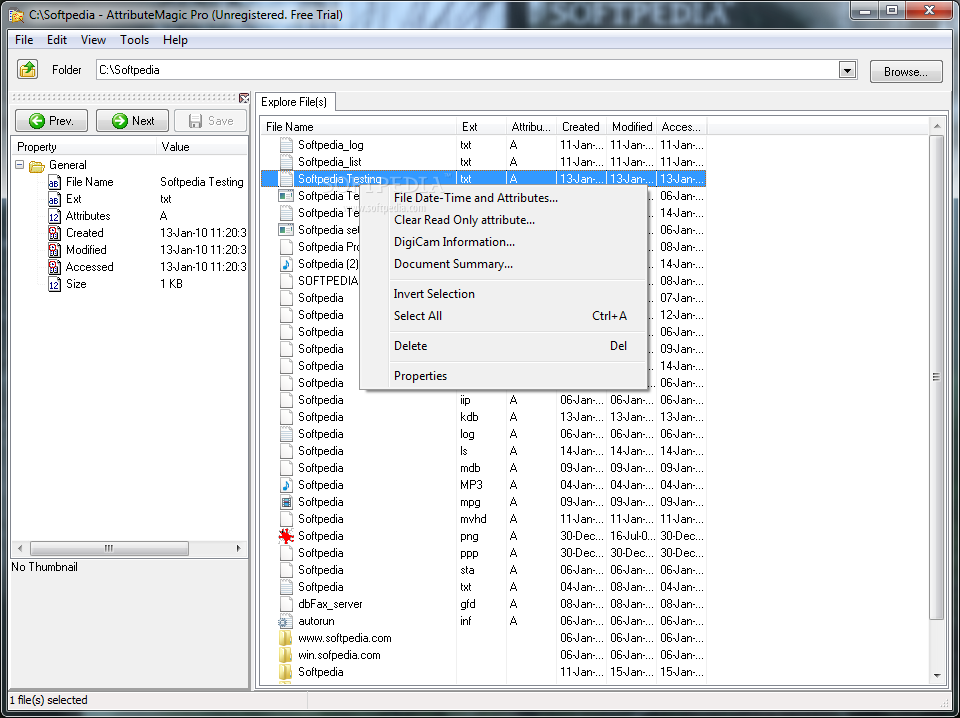Click the Softpedia mpg video file icon
The image size is (960, 718).
point(286,502)
